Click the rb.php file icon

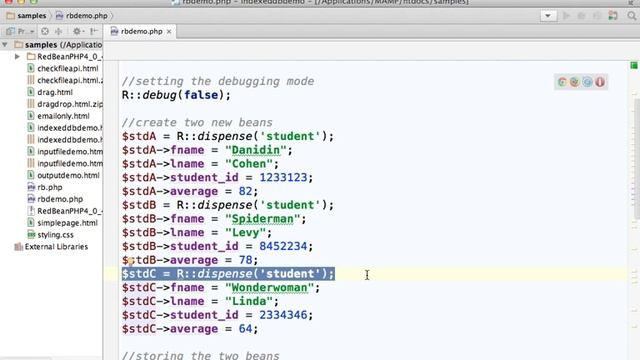point(31,187)
